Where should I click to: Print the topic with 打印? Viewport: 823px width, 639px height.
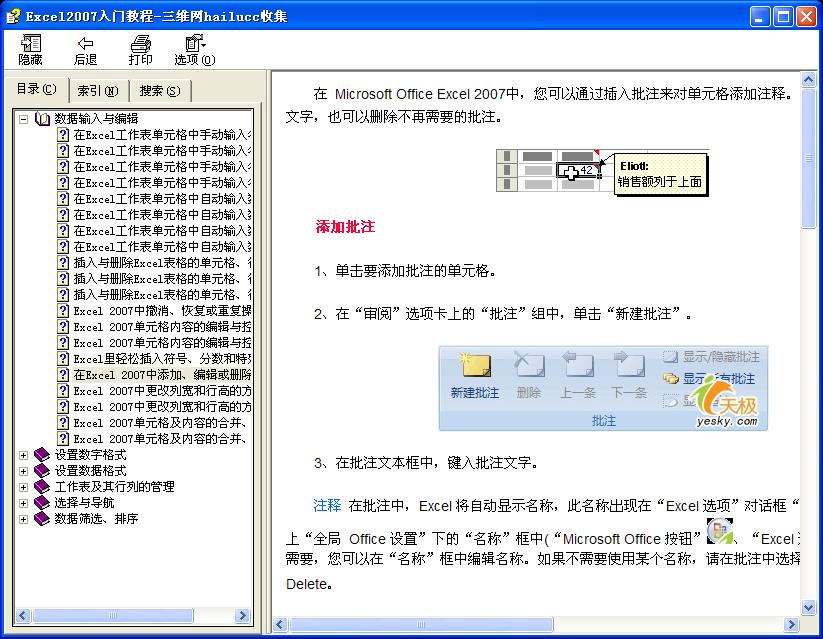[140, 50]
